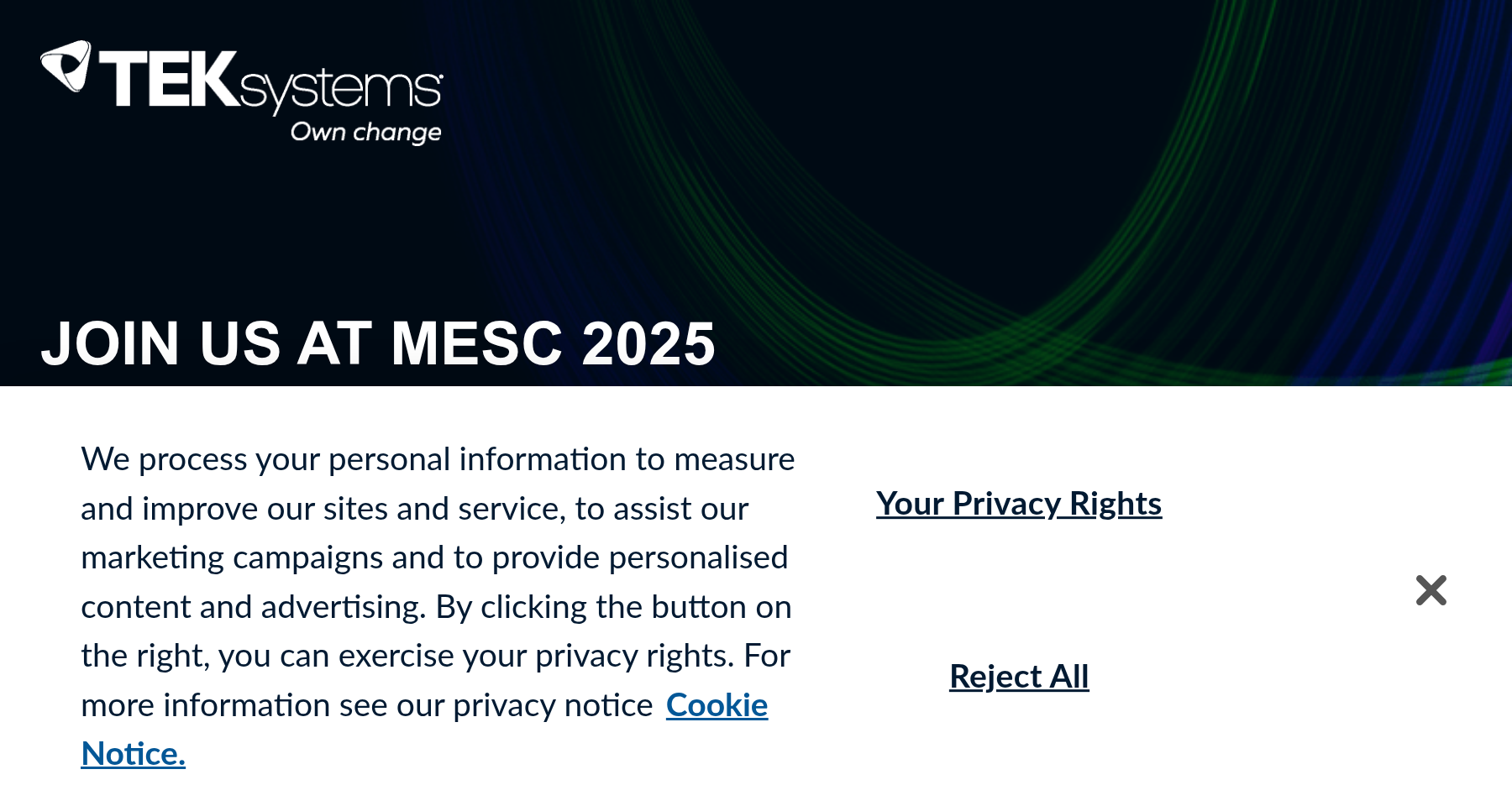1512x806 pixels.
Task: Decline tracking by clicking Reject All
Action: pos(1018,677)
